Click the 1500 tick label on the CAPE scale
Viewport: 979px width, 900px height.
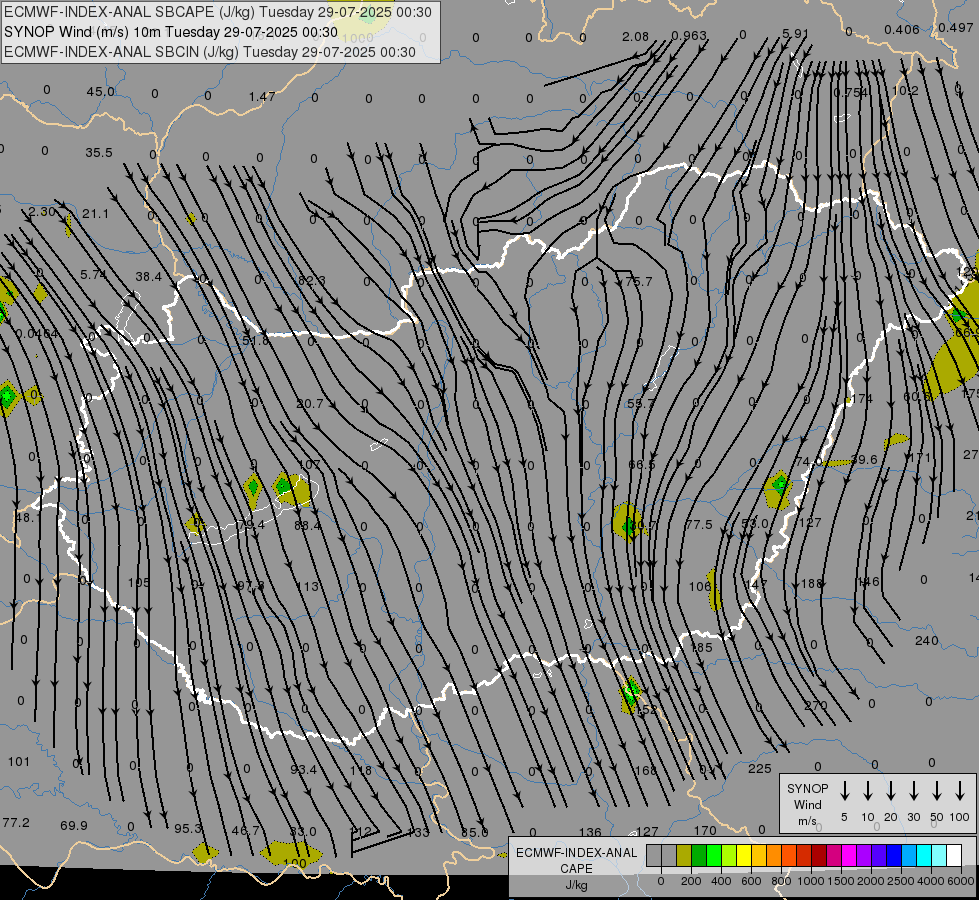840,881
